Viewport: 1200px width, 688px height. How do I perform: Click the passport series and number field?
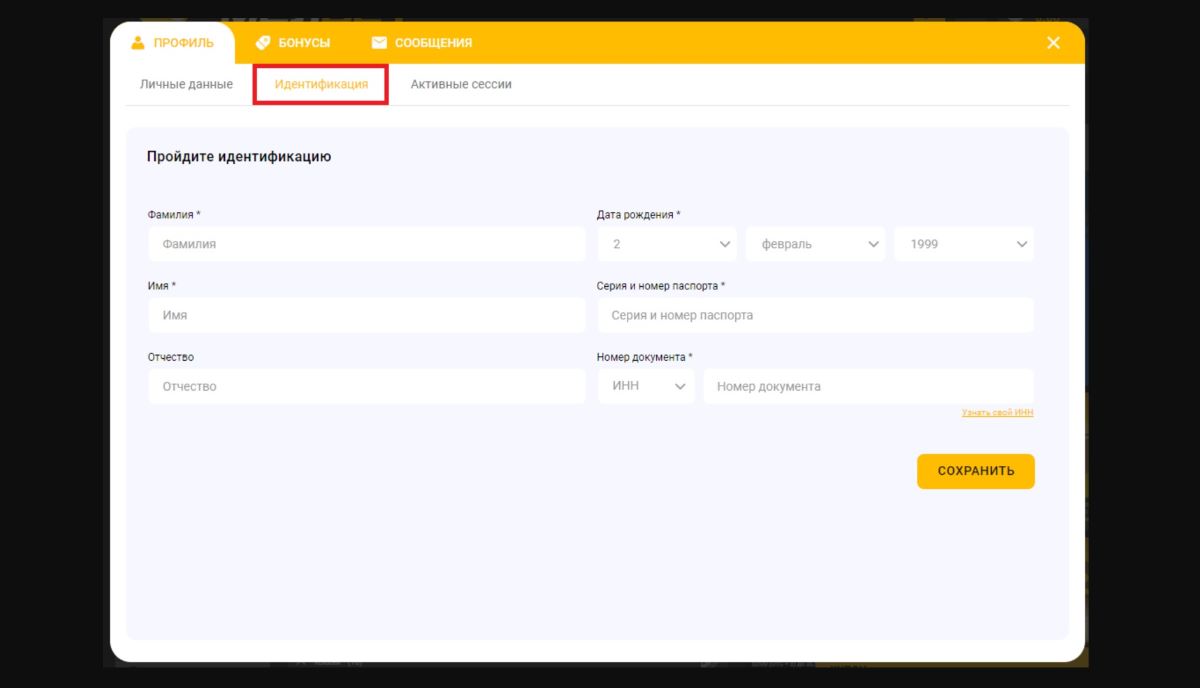click(815, 315)
